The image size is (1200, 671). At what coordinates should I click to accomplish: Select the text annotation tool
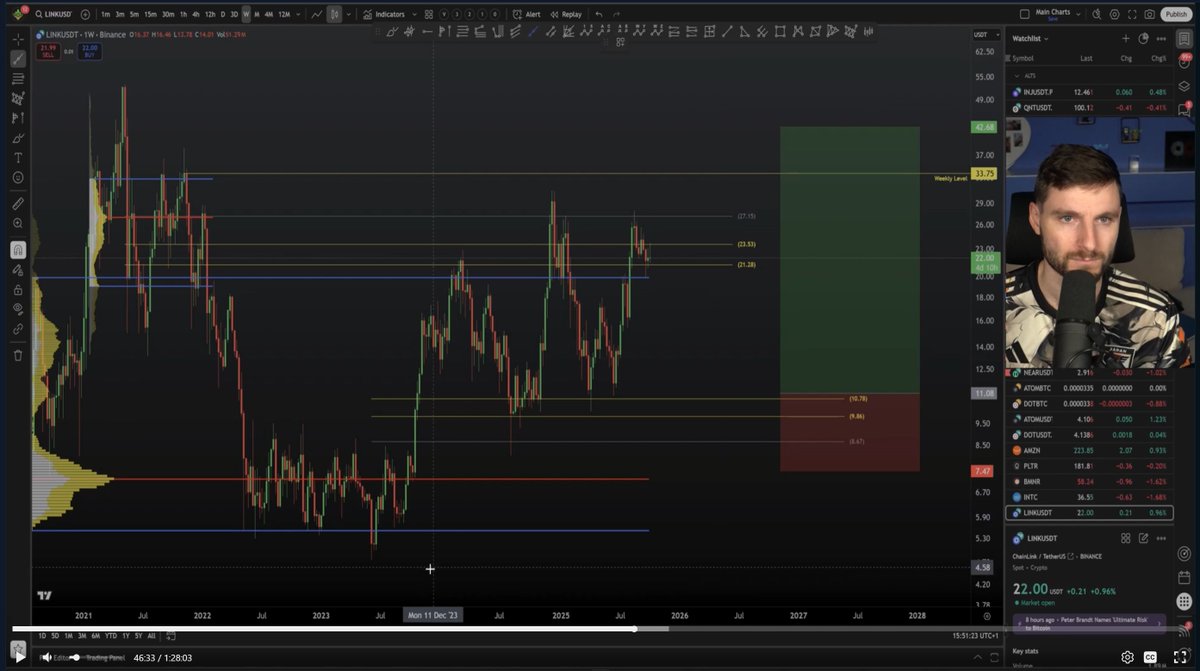pyautogui.click(x=18, y=157)
